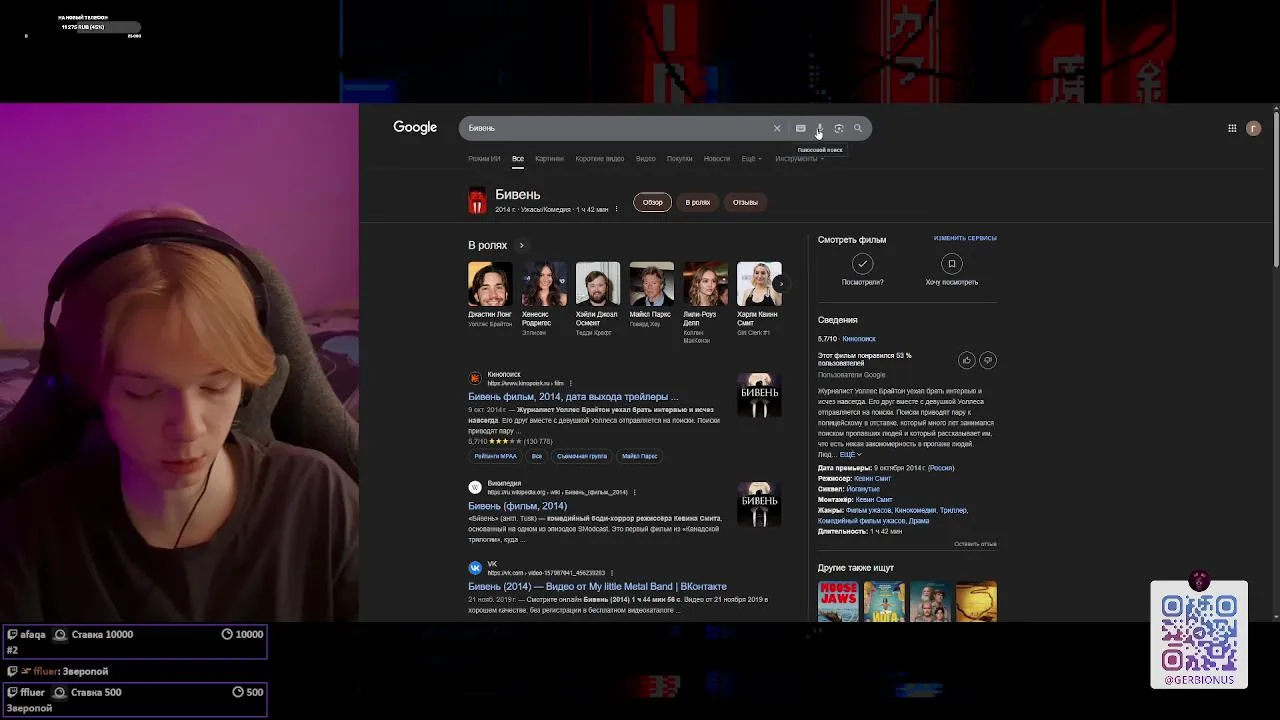The width and height of the screenshot is (1280, 720).
Task: Click the Wikipedia site favicon
Action: click(475, 487)
